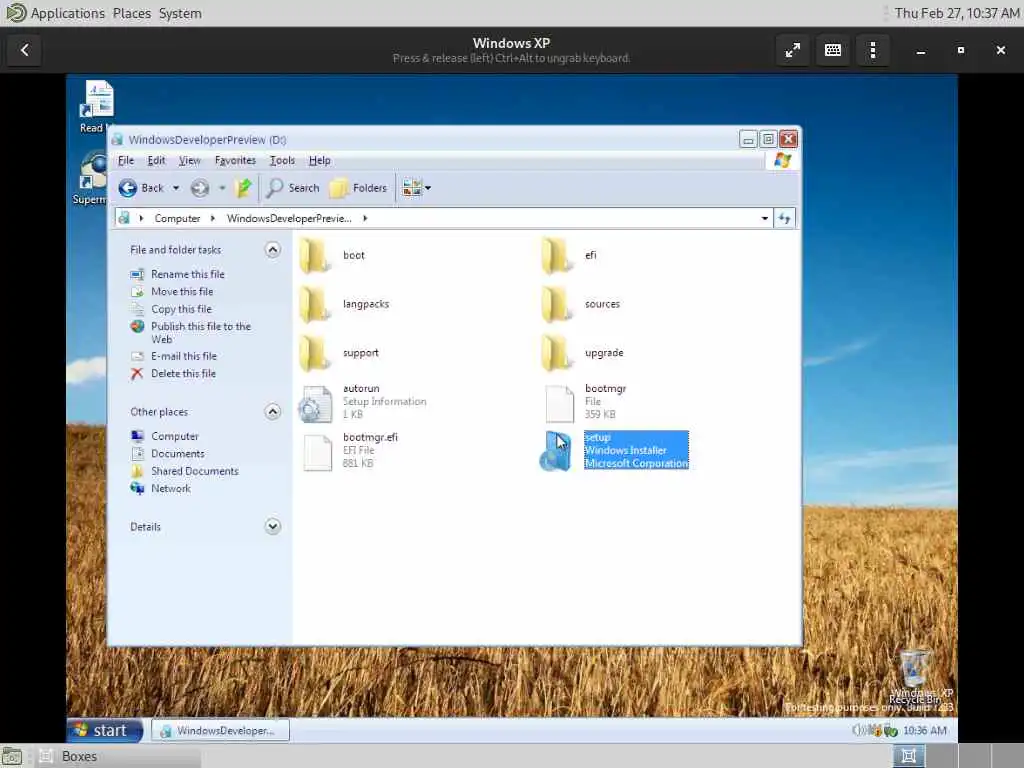Click the refresh button beside address bar

point(784,218)
